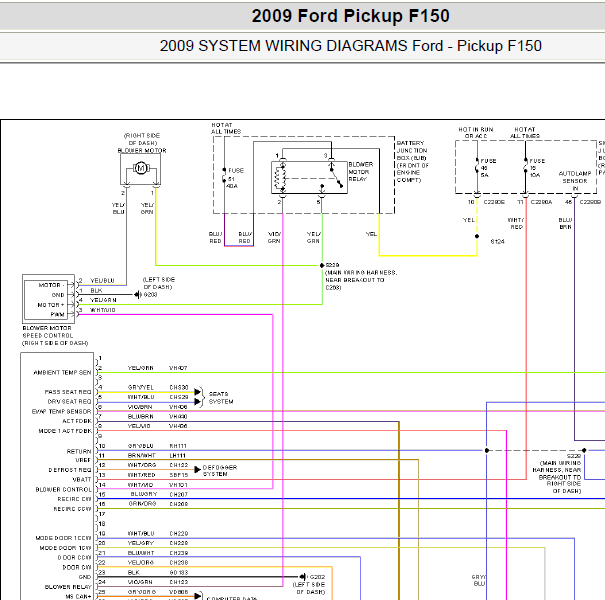605x600 pixels.
Task: Click the 'VIO/GRN' label below relay pin 2
Action: (274, 237)
